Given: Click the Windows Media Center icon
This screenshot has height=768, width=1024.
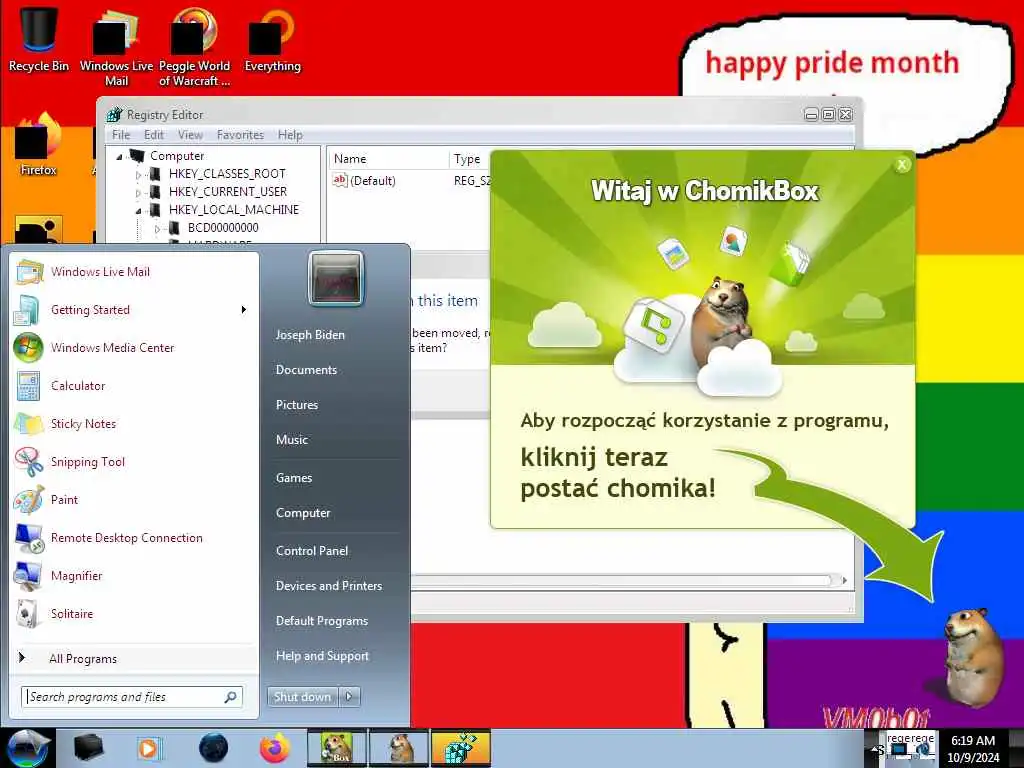Looking at the screenshot, I should point(29,347).
